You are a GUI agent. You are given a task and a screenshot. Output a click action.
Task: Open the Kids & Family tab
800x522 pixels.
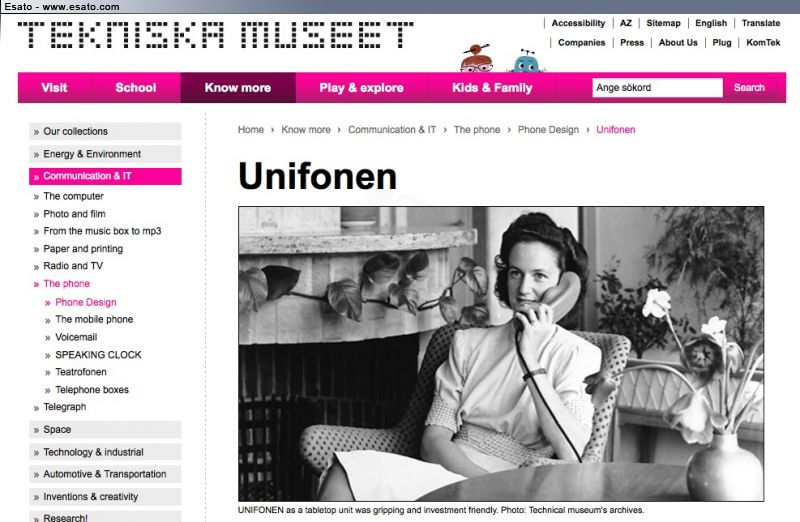click(492, 88)
